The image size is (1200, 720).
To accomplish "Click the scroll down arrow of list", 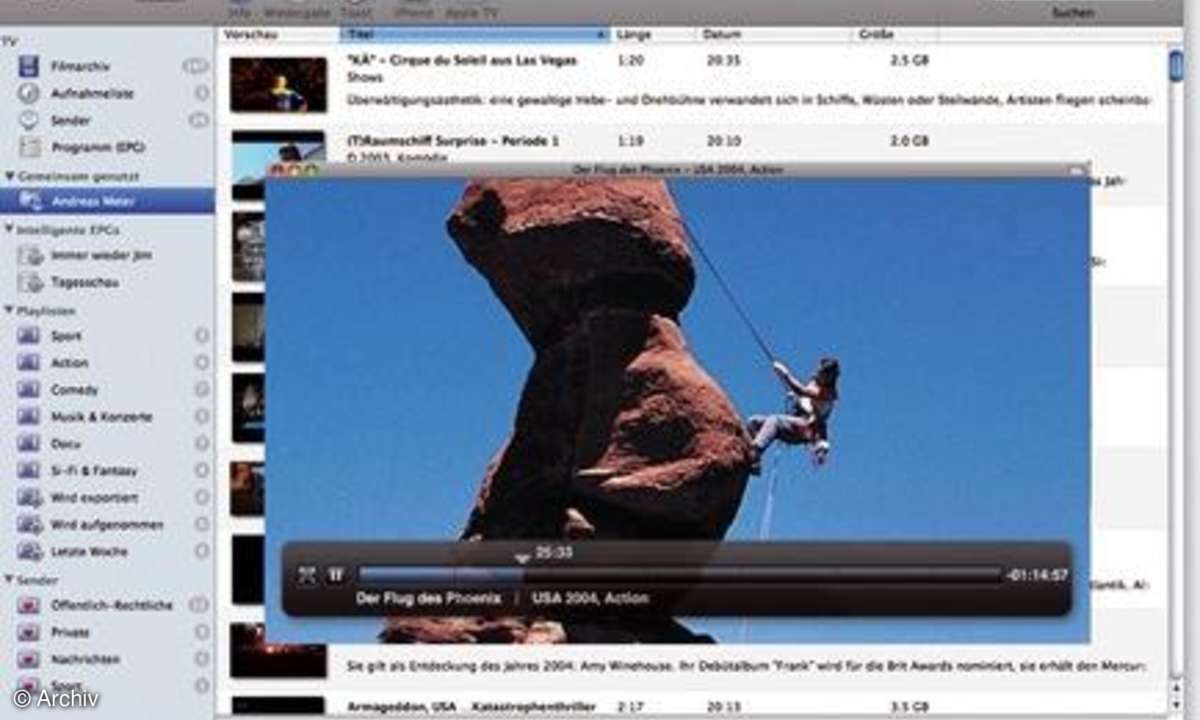I will 1176,703.
